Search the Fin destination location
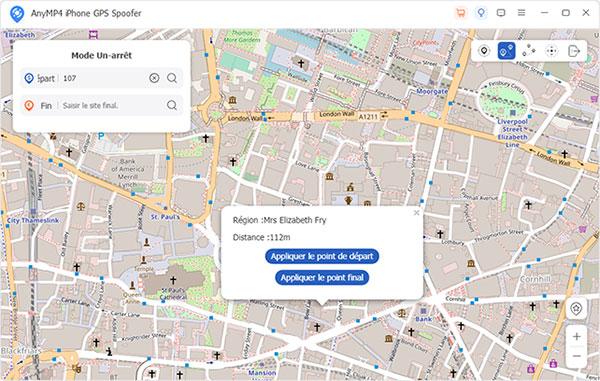Image resolution: width=600 pixels, height=381 pixels. [172, 105]
